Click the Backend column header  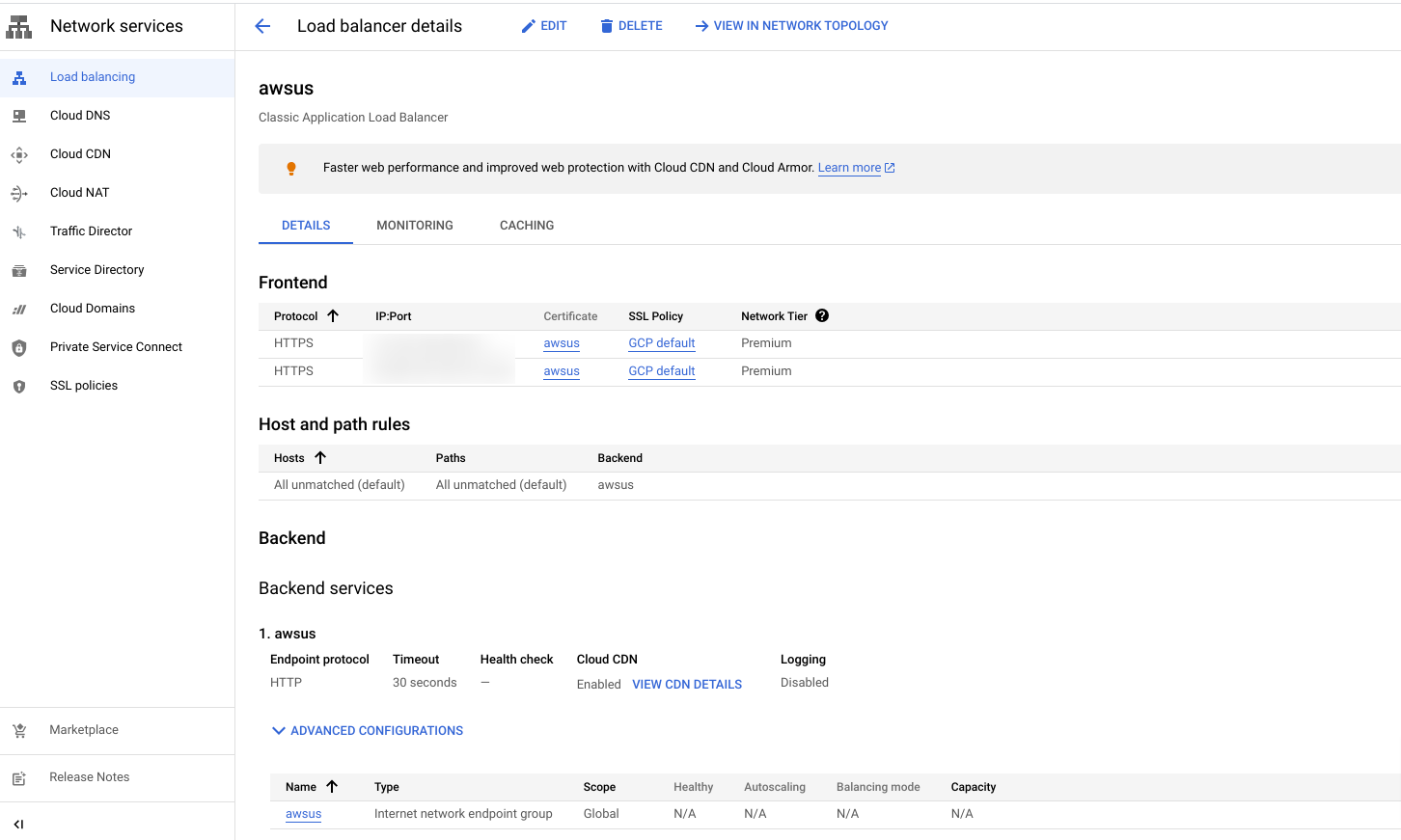620,458
